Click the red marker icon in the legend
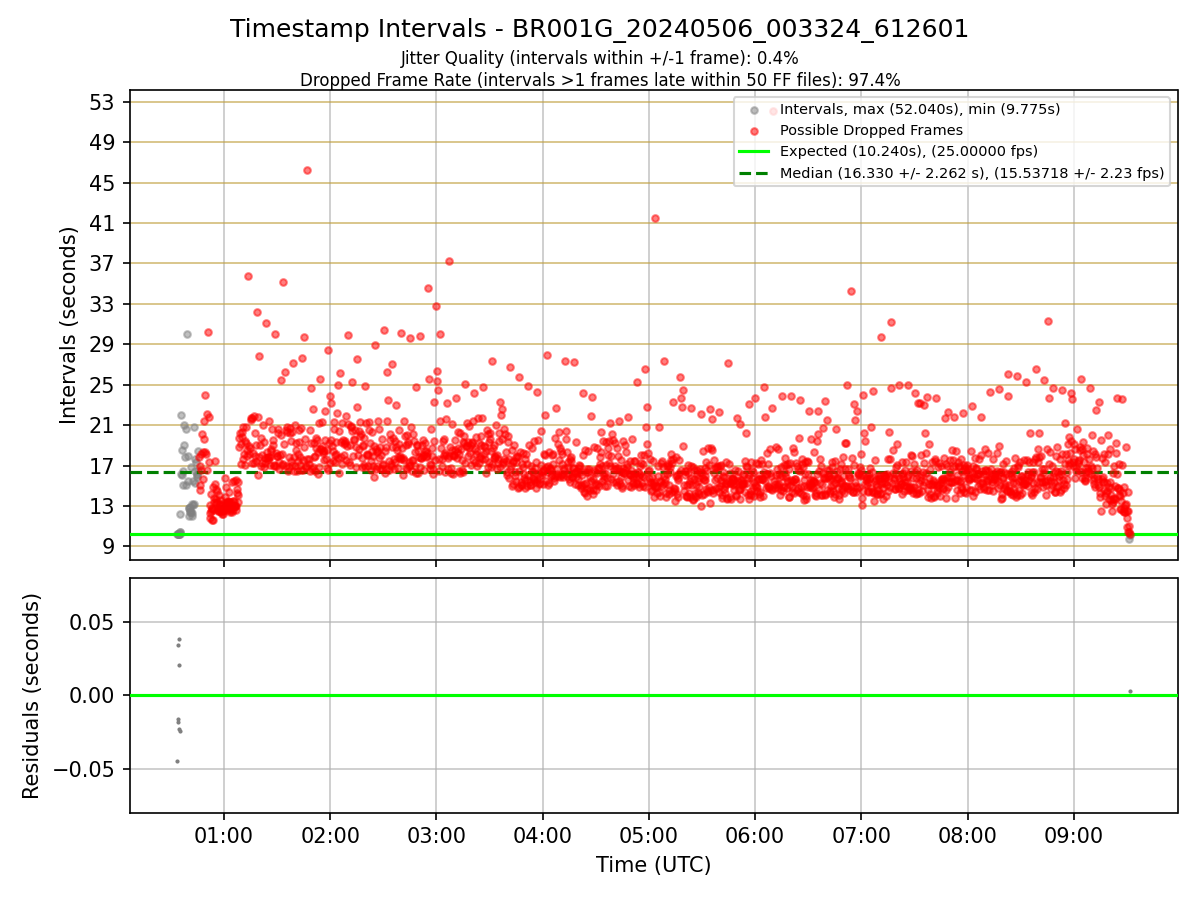This screenshot has height=900, width=1200. coord(755,131)
